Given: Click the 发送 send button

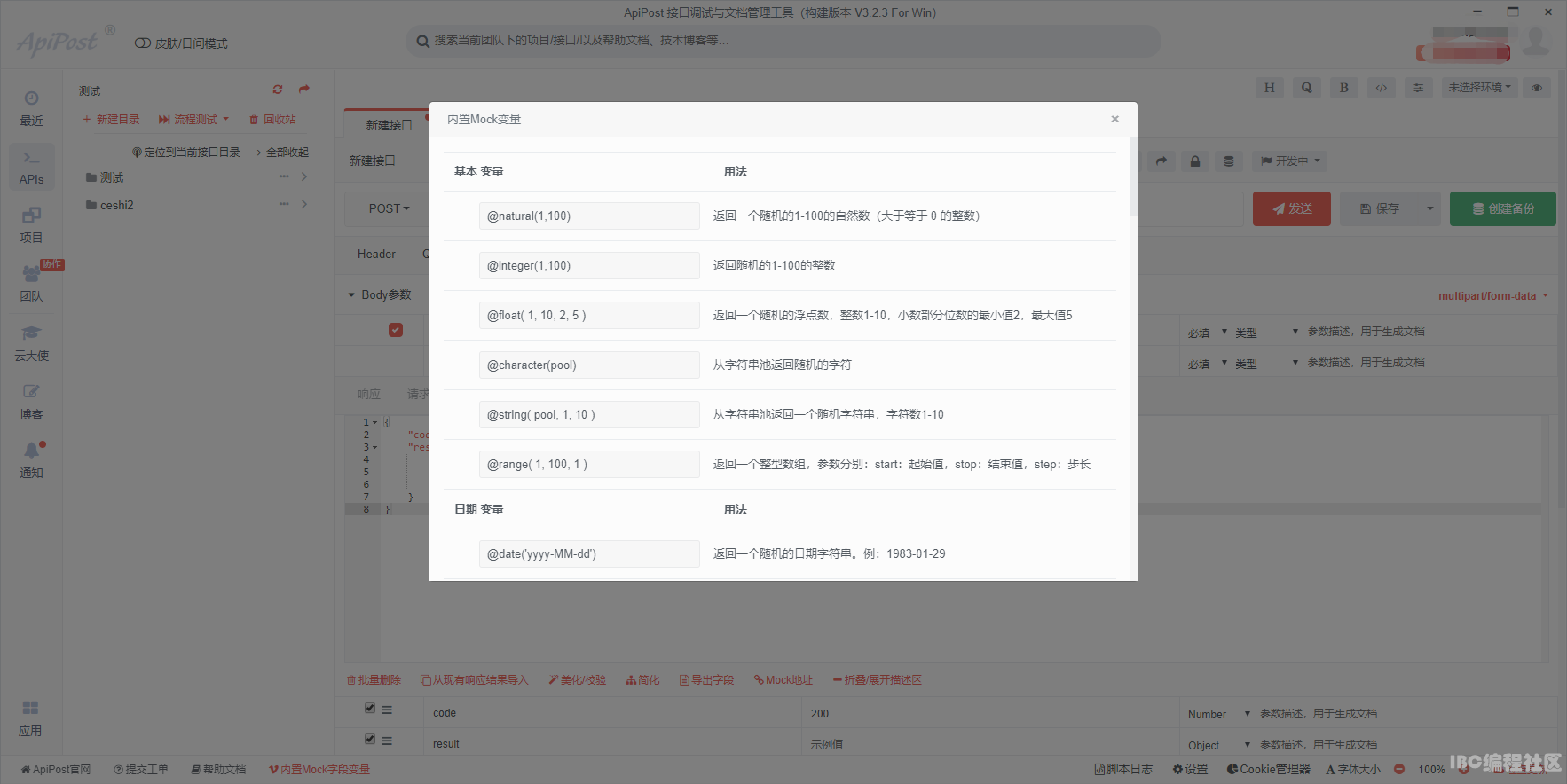Looking at the screenshot, I should 1292,209.
